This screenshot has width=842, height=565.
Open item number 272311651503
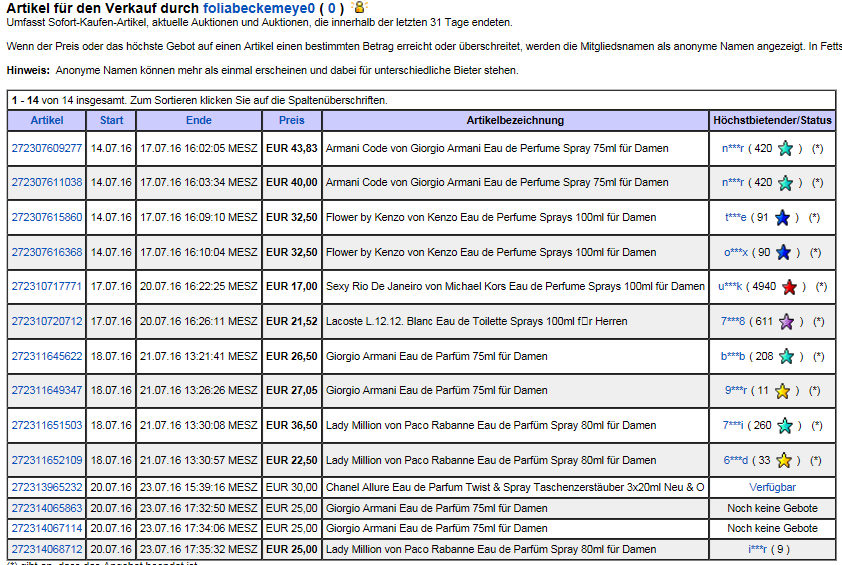(47, 425)
